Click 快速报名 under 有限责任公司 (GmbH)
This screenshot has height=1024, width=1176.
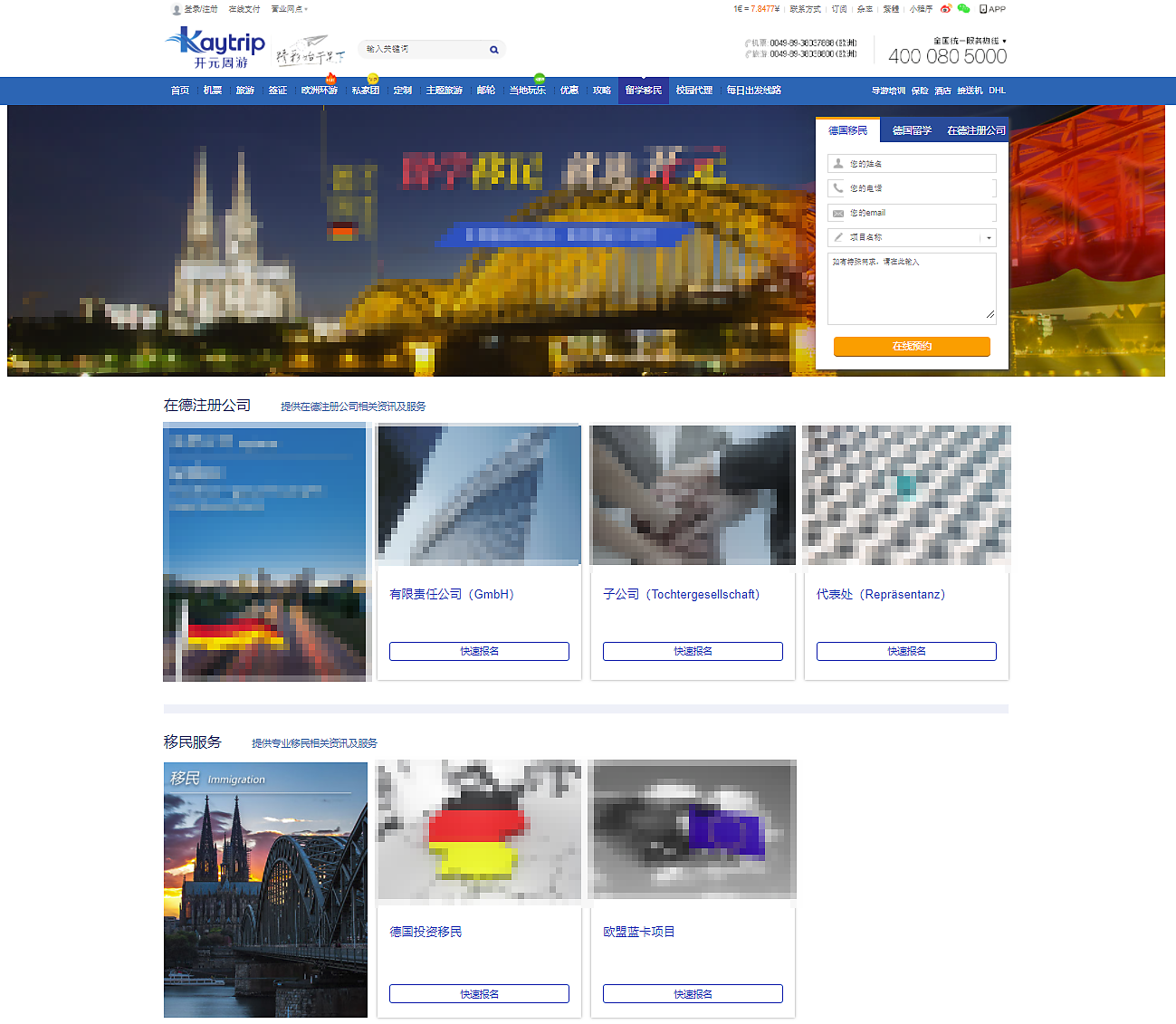click(479, 651)
